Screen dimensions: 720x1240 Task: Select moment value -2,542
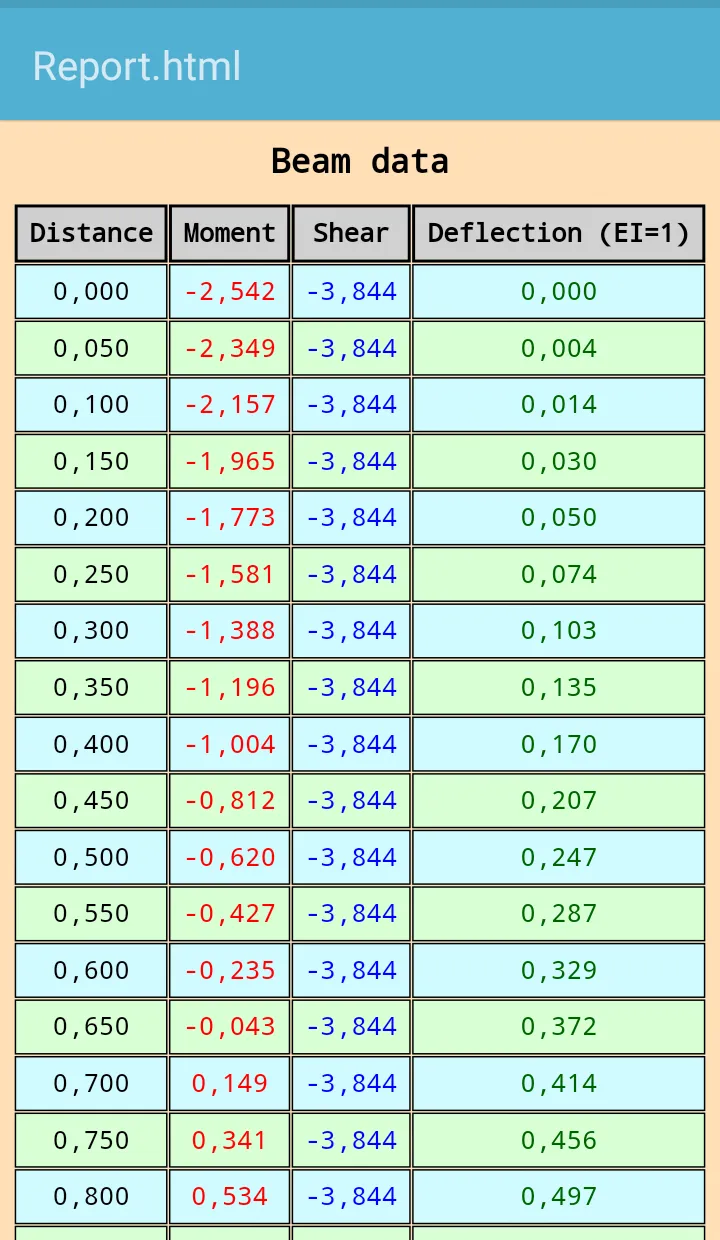point(229,292)
